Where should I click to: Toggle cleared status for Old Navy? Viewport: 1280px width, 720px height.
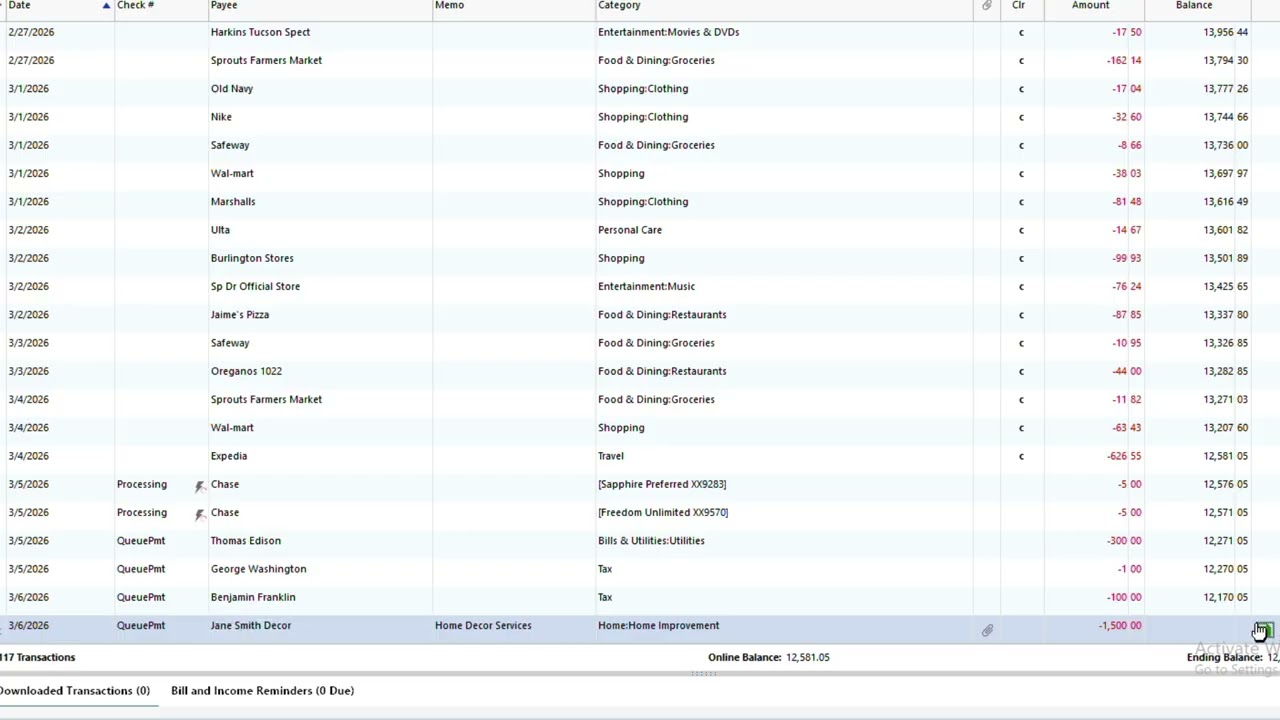coord(1021,89)
